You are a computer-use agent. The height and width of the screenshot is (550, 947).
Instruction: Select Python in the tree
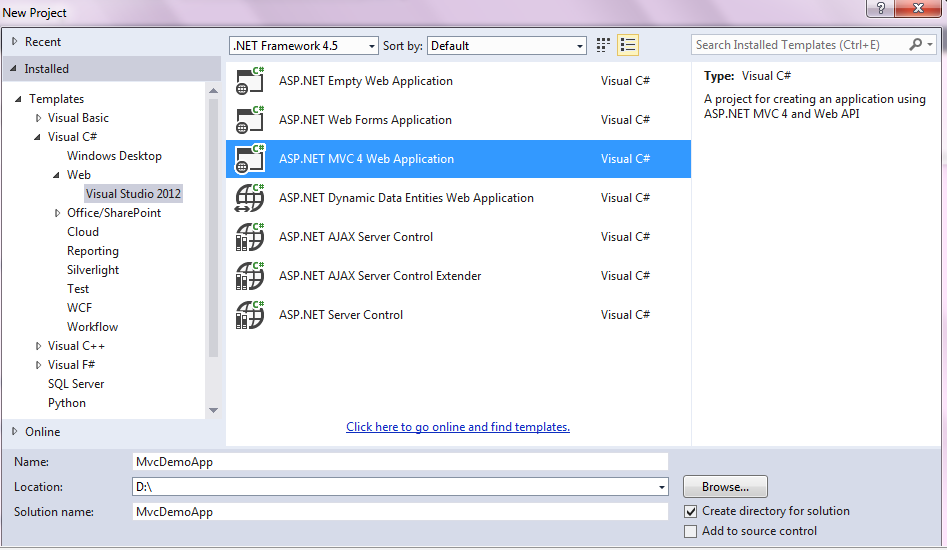tap(66, 403)
